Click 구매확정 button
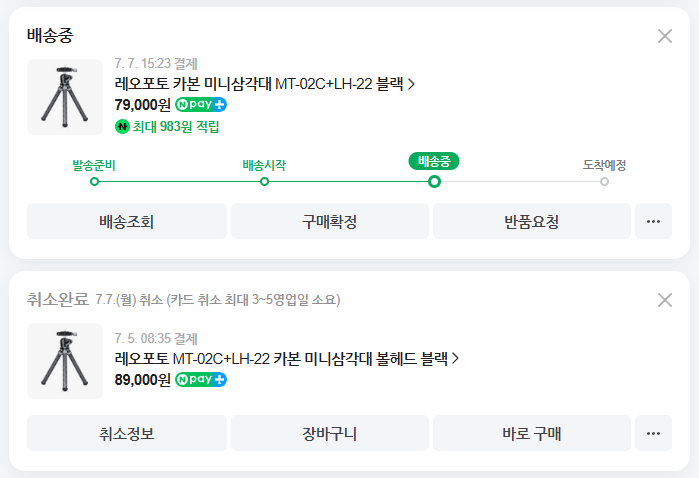The height and width of the screenshot is (478, 699). tap(330, 221)
